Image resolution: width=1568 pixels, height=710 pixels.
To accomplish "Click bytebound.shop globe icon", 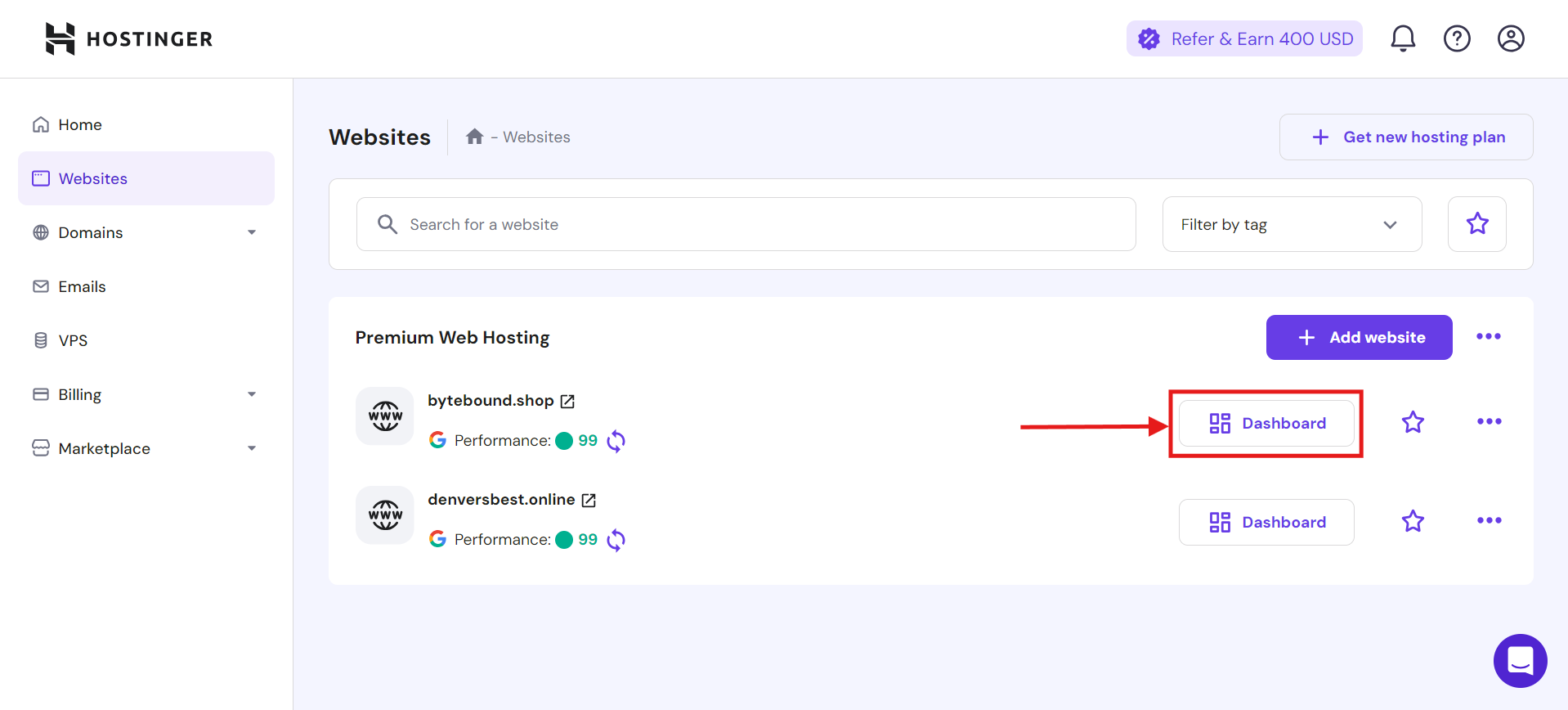I will click(385, 416).
